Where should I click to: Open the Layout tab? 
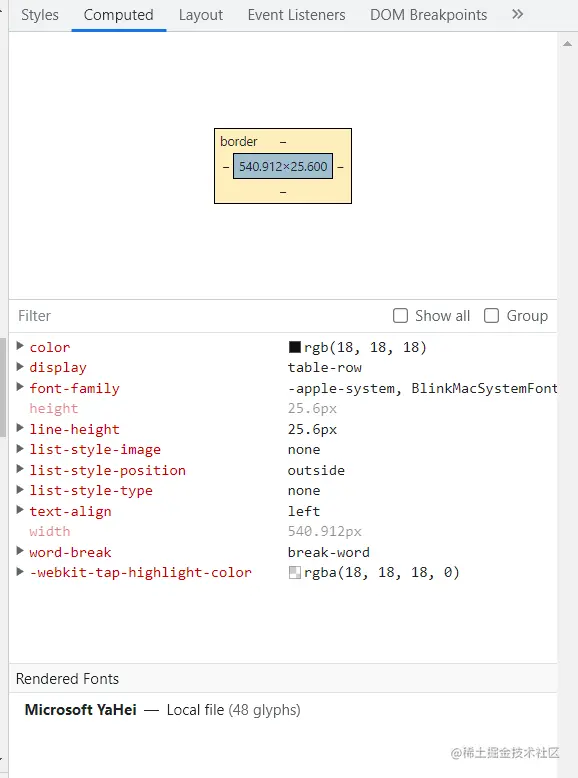click(x=201, y=15)
